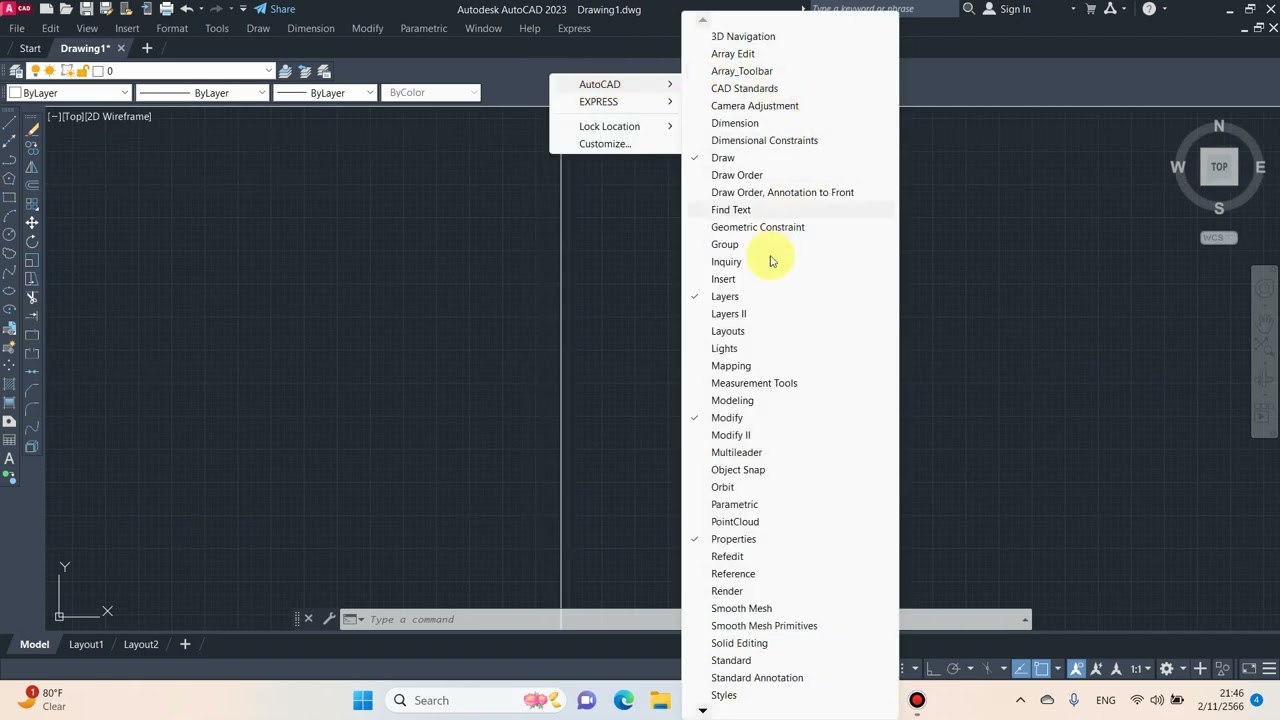Screen dimensions: 1280x720
Task: Choose Dimension from toolbar list
Action: [735, 123]
